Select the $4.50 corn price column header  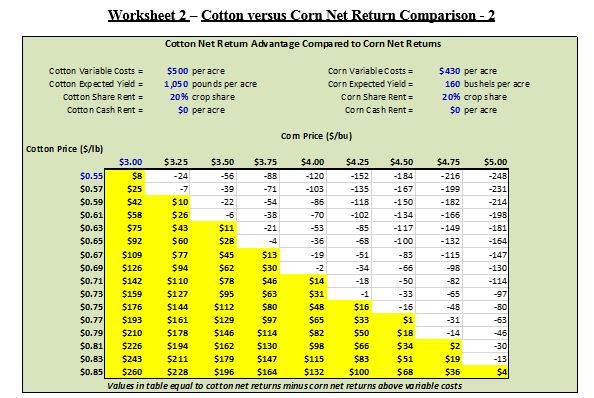[x=402, y=162]
